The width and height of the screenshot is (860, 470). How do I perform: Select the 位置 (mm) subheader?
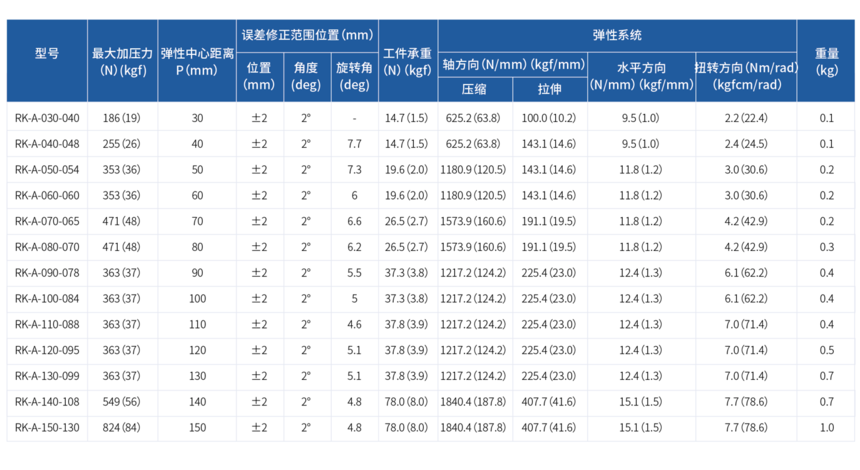coord(259,76)
